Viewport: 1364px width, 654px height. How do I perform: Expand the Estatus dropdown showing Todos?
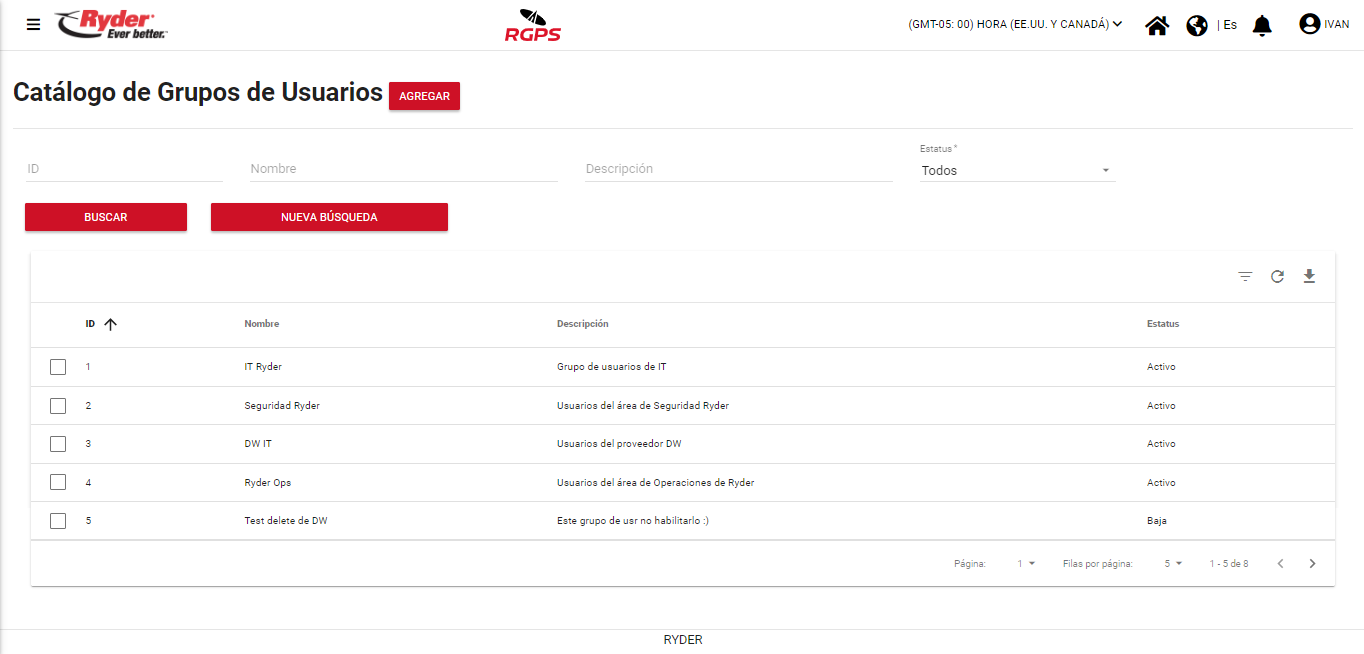pos(1016,171)
